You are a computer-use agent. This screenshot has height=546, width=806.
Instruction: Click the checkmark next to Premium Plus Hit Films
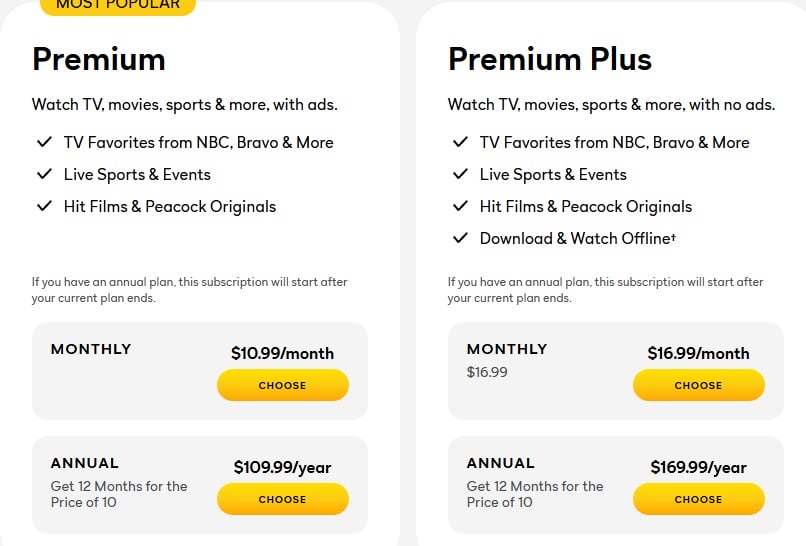point(460,206)
